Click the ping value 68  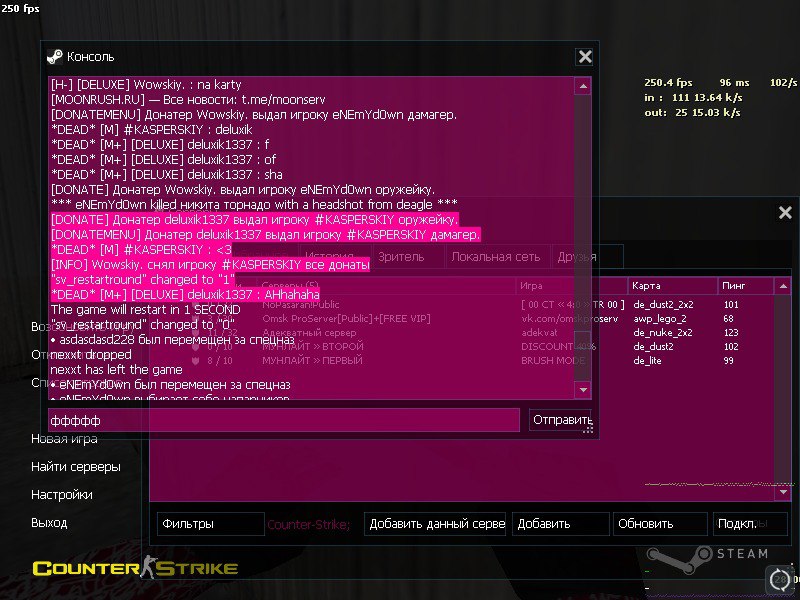coord(729,319)
